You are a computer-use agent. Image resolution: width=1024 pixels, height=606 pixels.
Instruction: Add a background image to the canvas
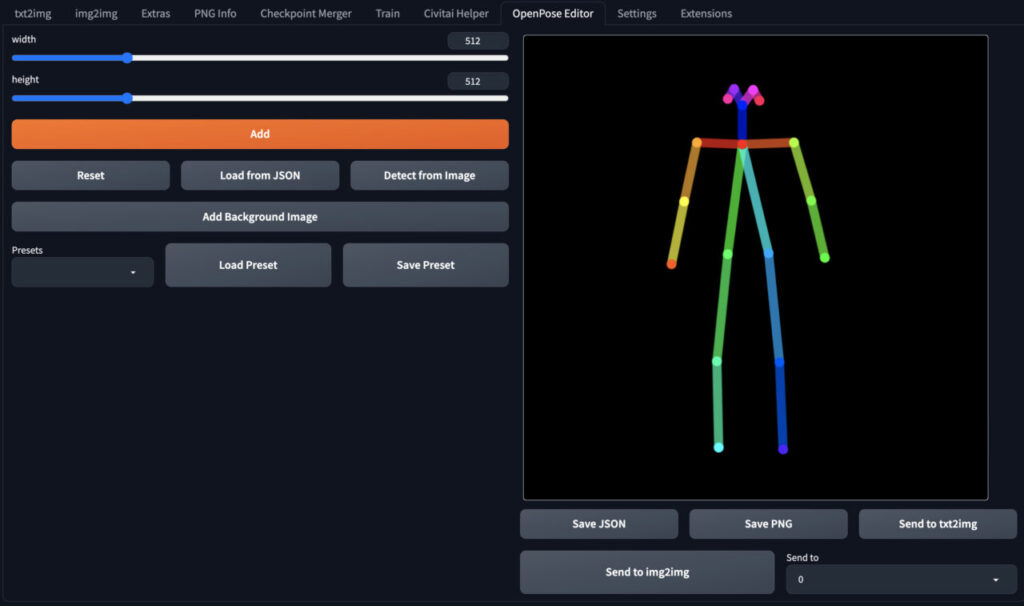pyautogui.click(x=259, y=216)
